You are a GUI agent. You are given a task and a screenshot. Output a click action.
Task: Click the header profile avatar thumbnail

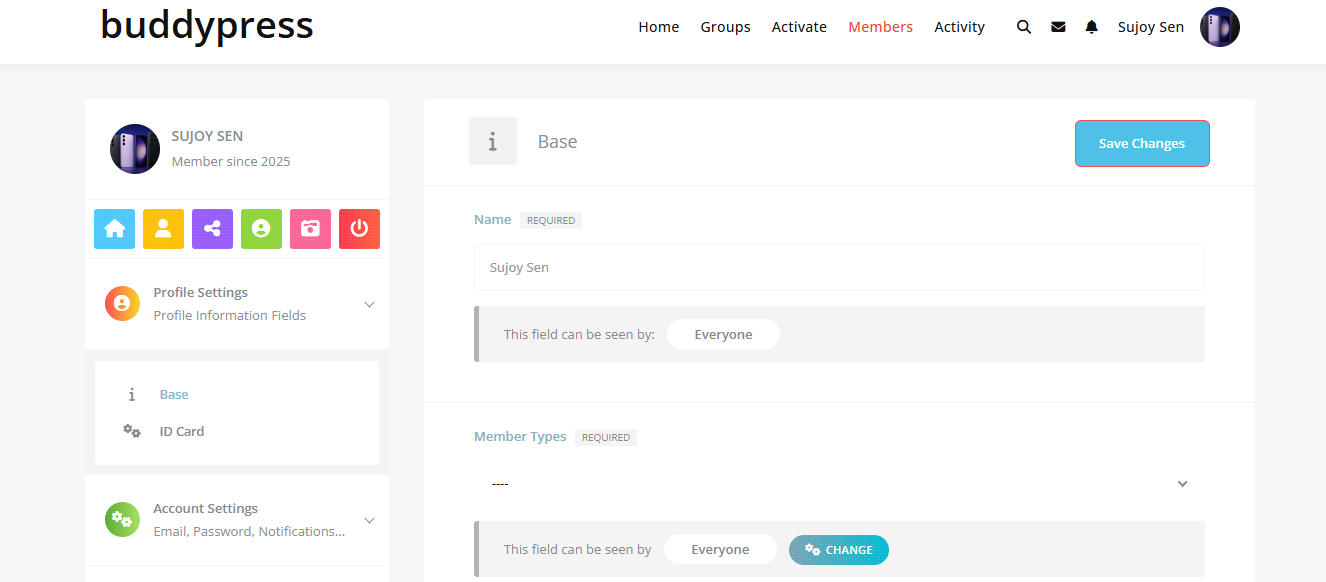1219,27
